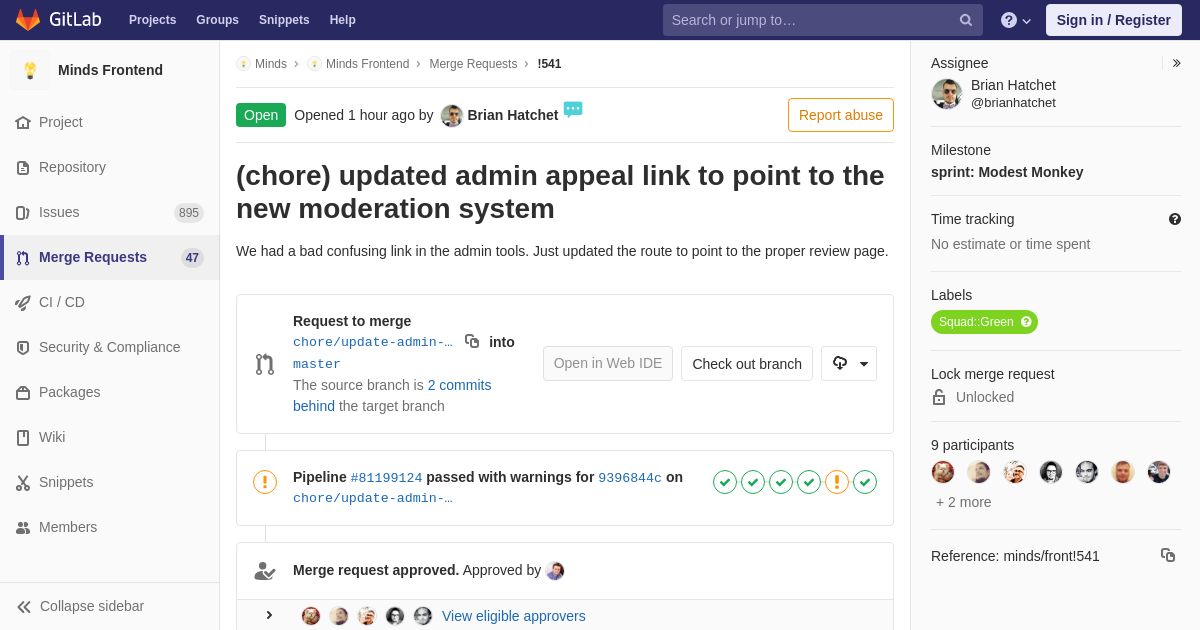
Task: Open the download dropdown
Action: pos(849,364)
